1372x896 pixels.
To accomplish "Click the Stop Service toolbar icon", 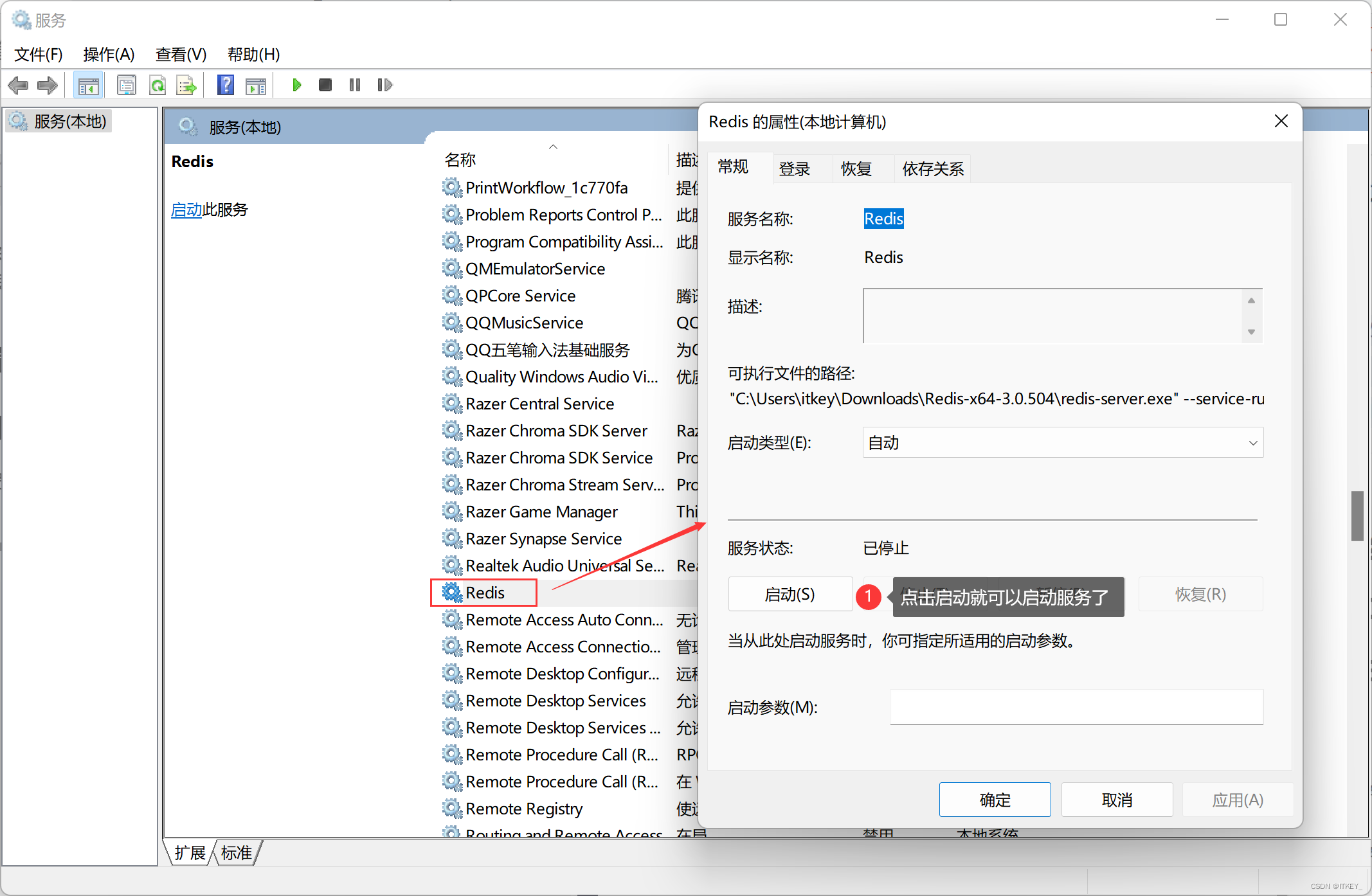I will (325, 85).
